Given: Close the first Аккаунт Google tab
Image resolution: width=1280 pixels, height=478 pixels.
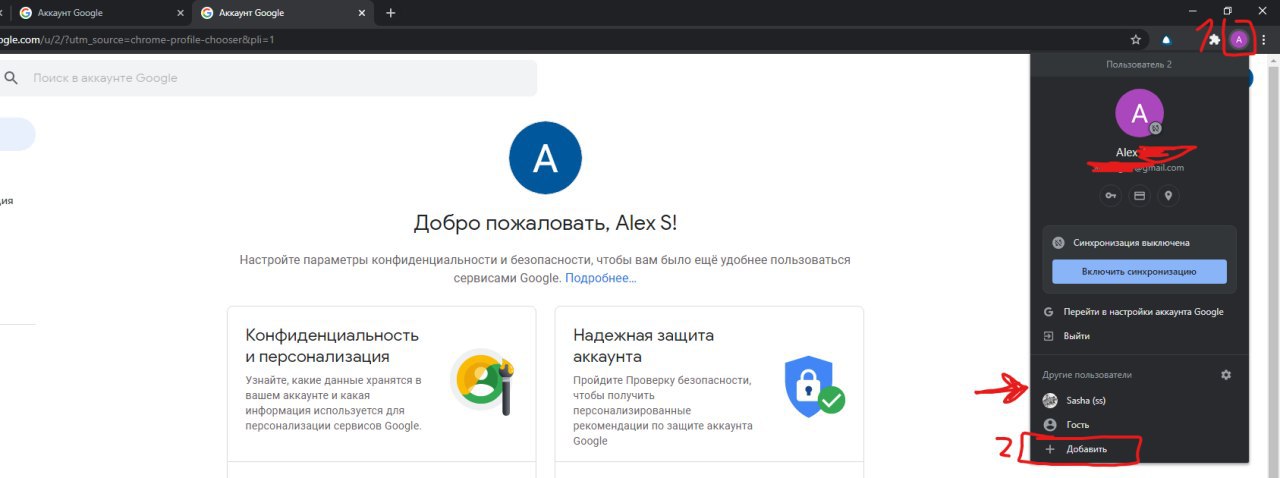Looking at the screenshot, I should click(x=179, y=13).
